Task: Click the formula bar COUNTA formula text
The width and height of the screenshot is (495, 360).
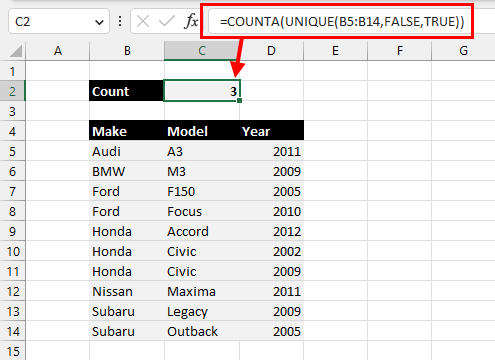Action: 342,22
